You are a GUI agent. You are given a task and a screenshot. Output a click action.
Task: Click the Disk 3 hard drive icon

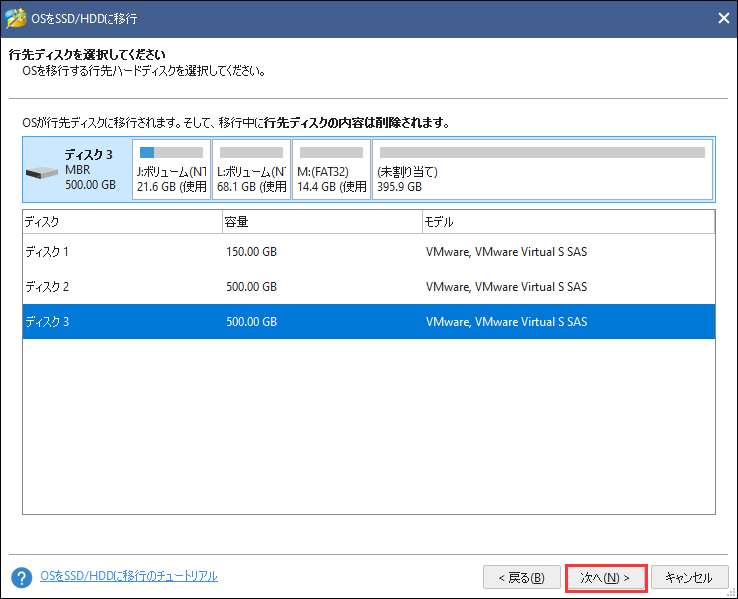tap(41, 173)
